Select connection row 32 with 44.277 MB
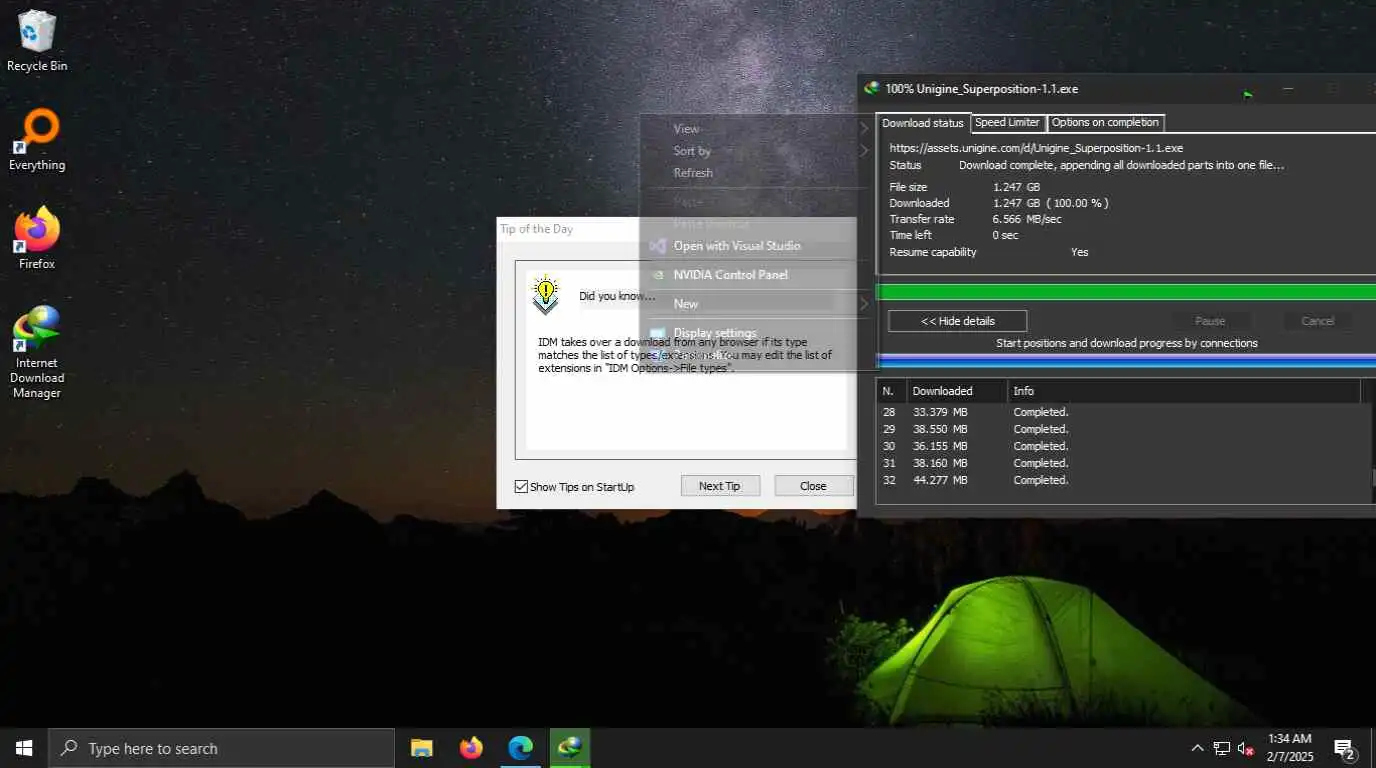This screenshot has height=768, width=1376. click(1119, 480)
